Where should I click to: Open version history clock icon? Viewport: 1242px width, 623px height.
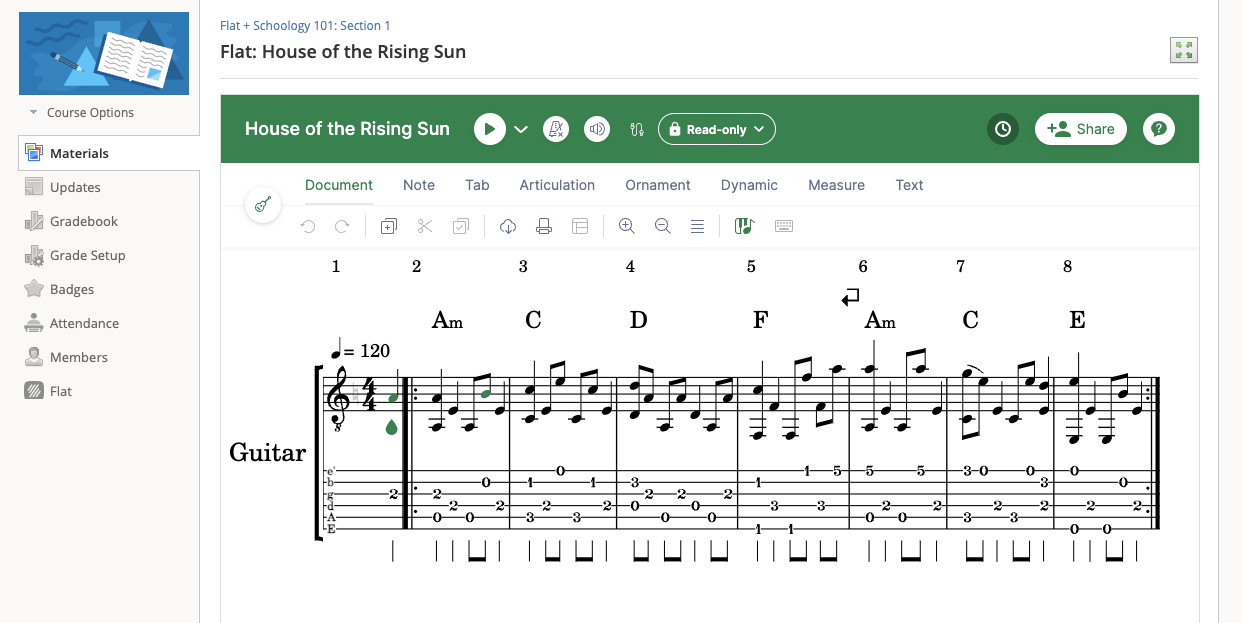click(x=1002, y=129)
